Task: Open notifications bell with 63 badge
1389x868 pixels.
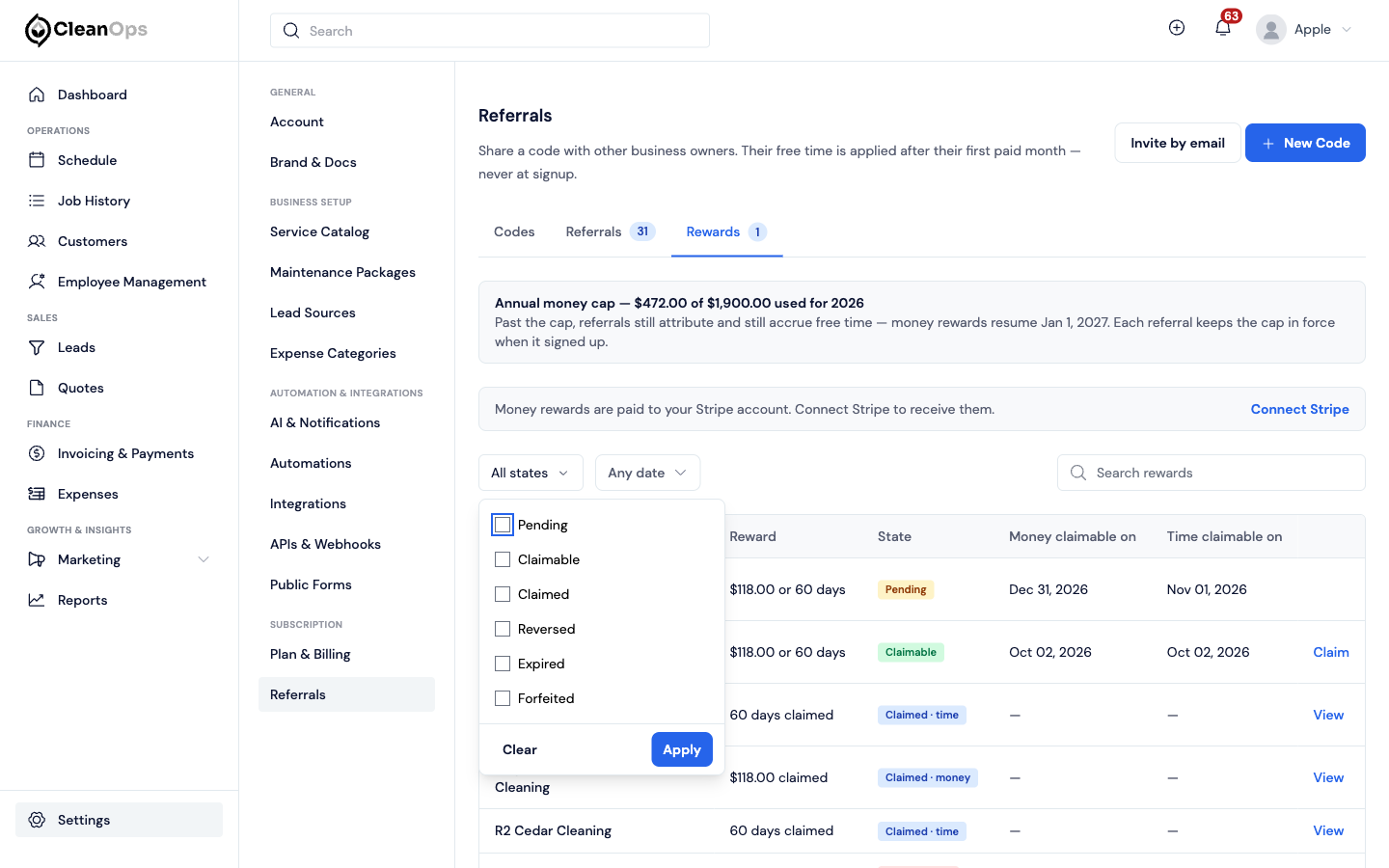Action: [1223, 28]
